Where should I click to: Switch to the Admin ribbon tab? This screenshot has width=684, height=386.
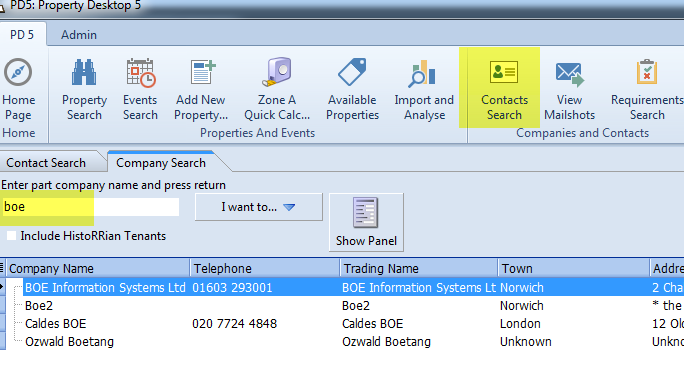point(79,34)
